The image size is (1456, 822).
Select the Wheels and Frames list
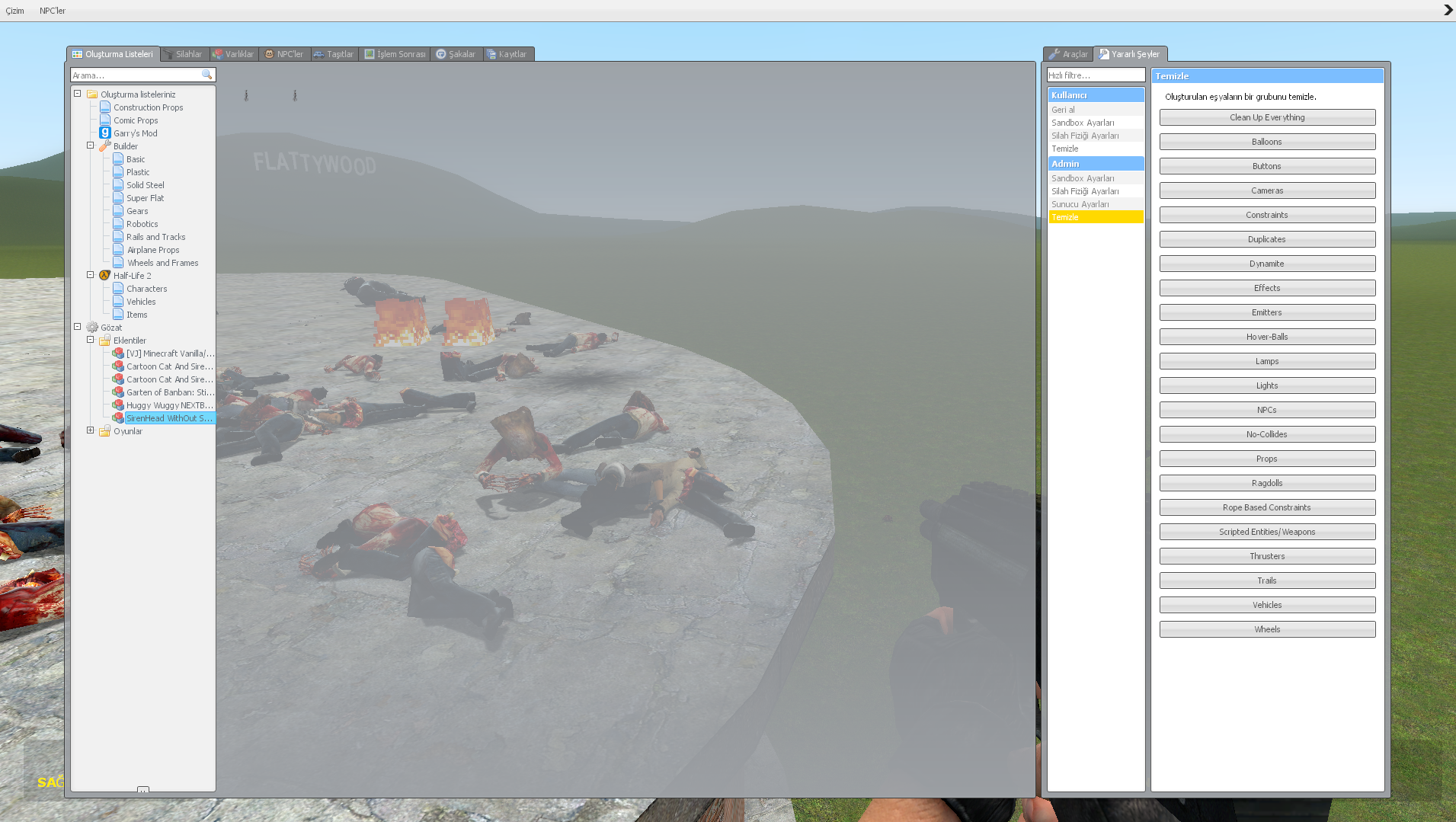[162, 263]
